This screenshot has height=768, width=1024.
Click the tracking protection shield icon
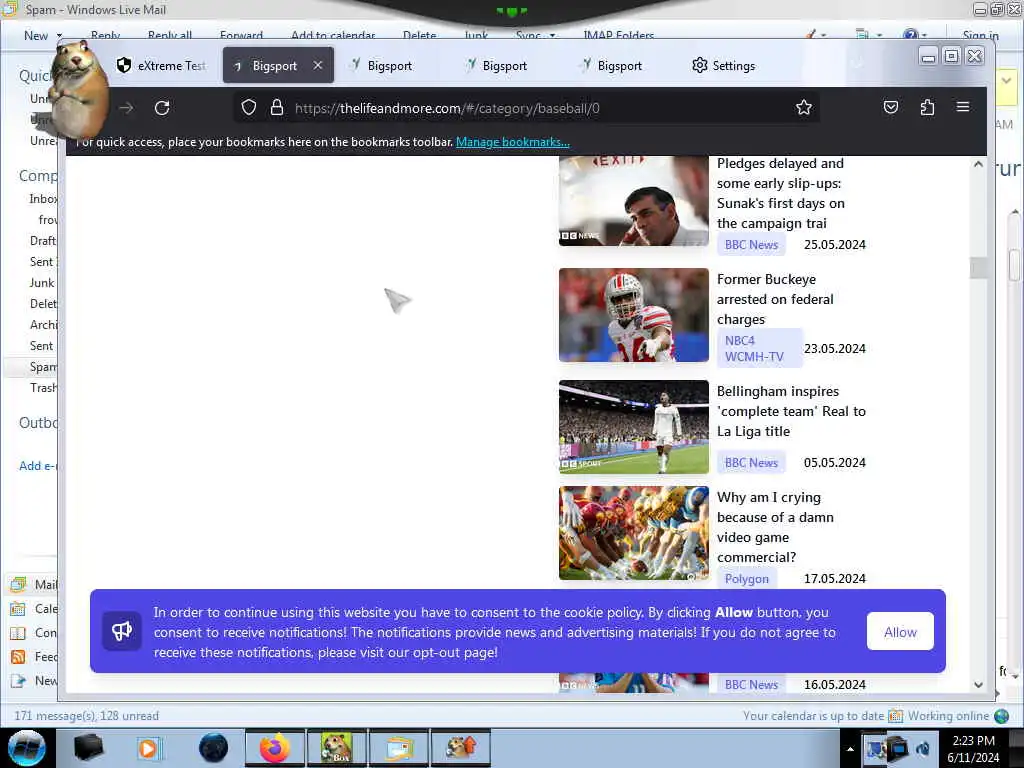[248, 108]
